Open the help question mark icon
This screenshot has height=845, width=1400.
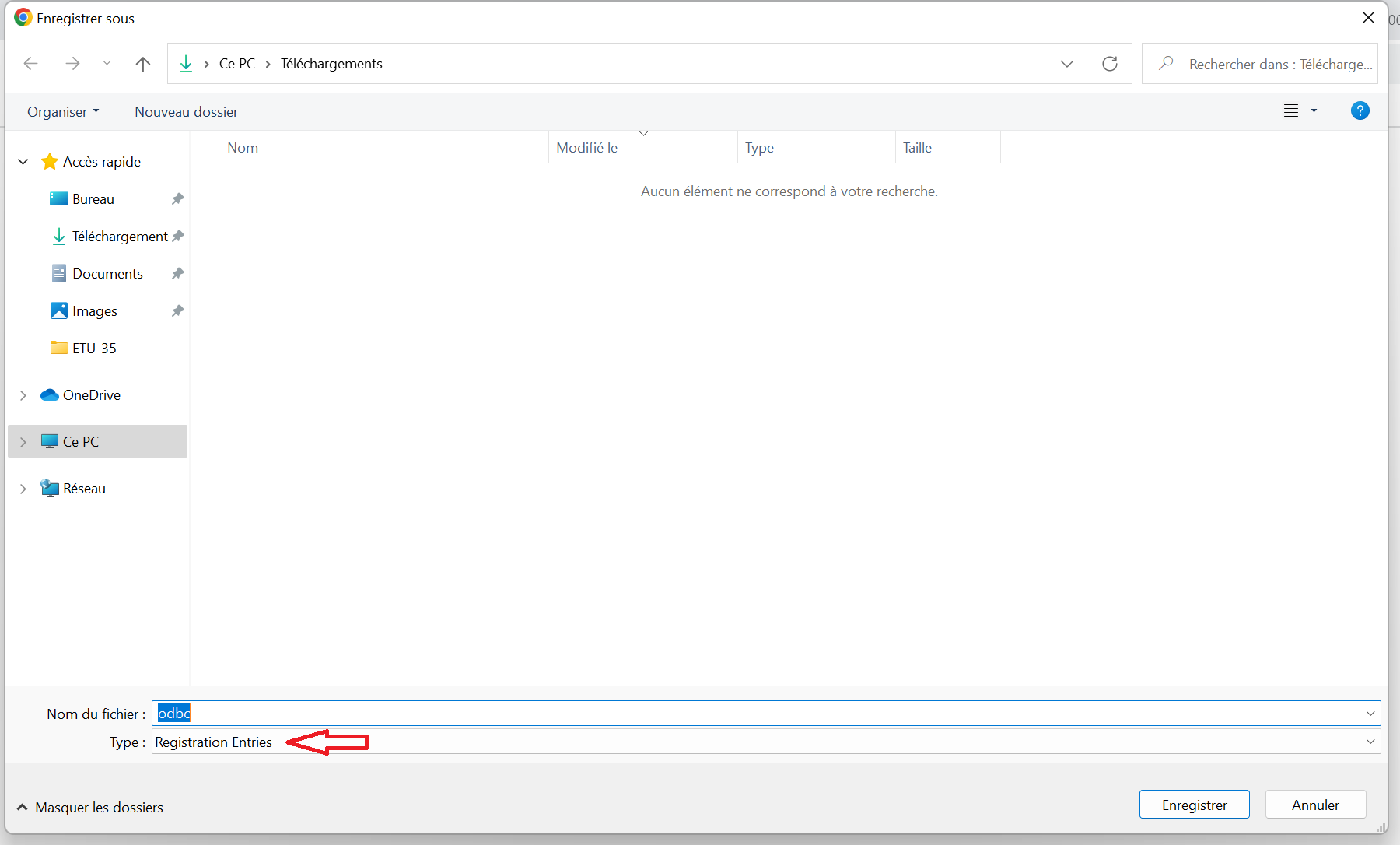tap(1360, 111)
